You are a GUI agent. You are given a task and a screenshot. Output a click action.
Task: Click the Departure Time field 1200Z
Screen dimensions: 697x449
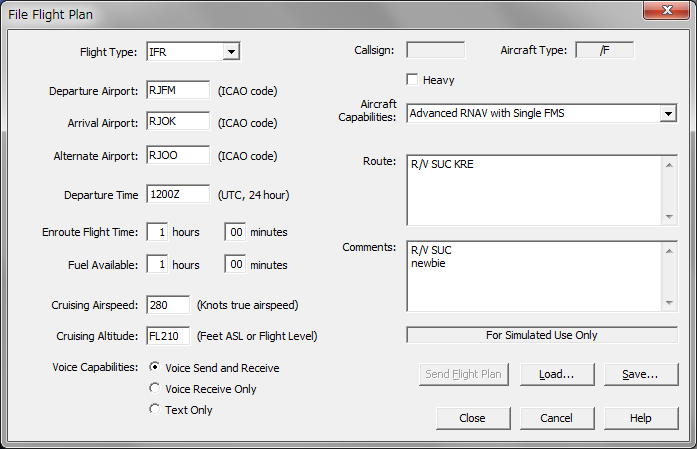tap(178, 194)
